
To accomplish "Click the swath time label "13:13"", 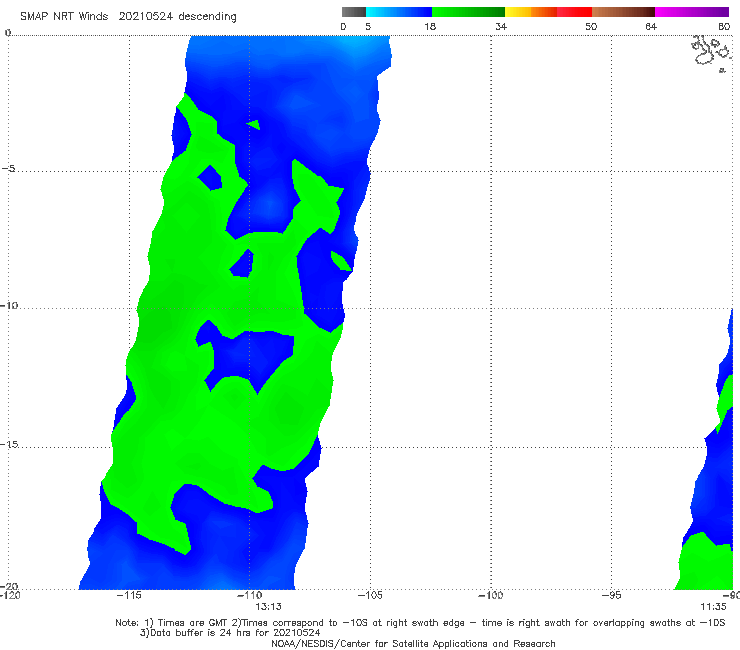I will click(x=269, y=607).
